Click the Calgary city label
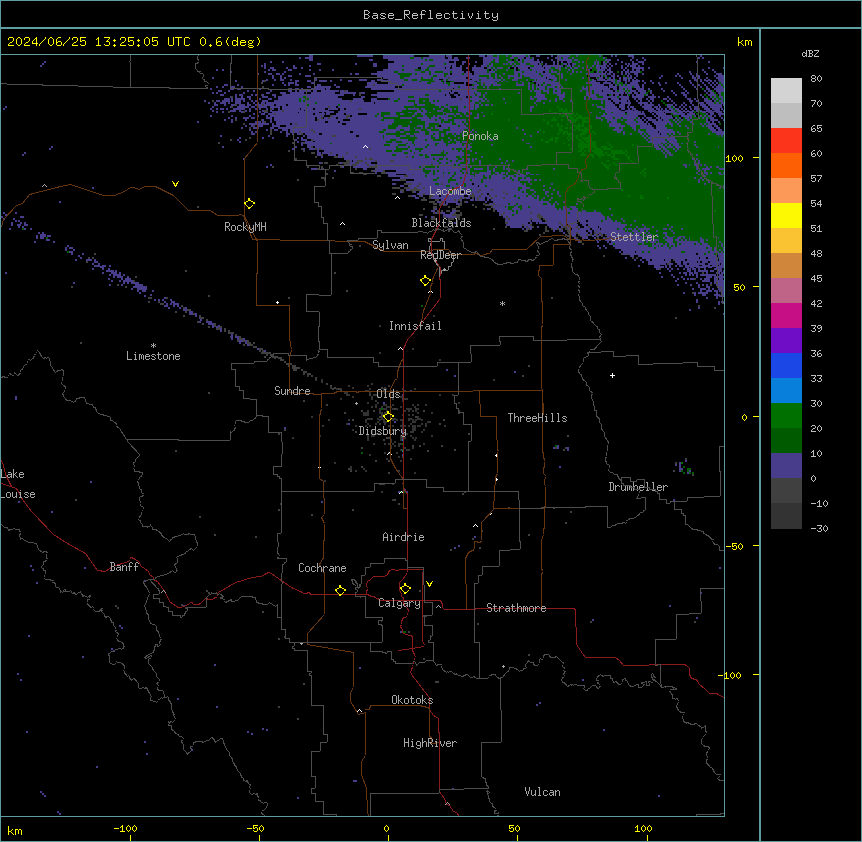This screenshot has width=862, height=842. [x=400, y=603]
